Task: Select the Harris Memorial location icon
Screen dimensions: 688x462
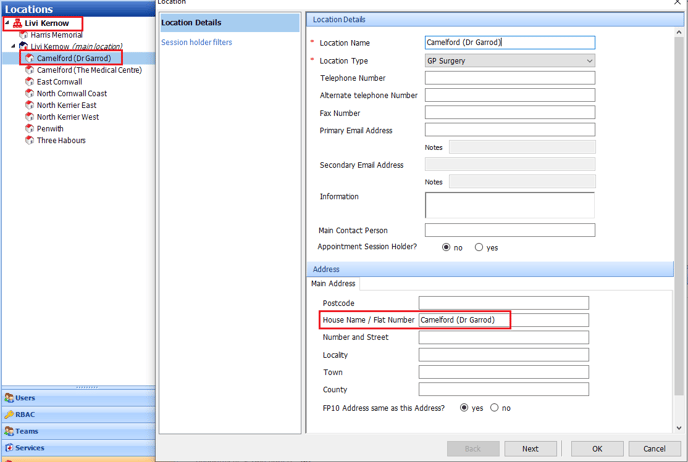Action: [23, 35]
